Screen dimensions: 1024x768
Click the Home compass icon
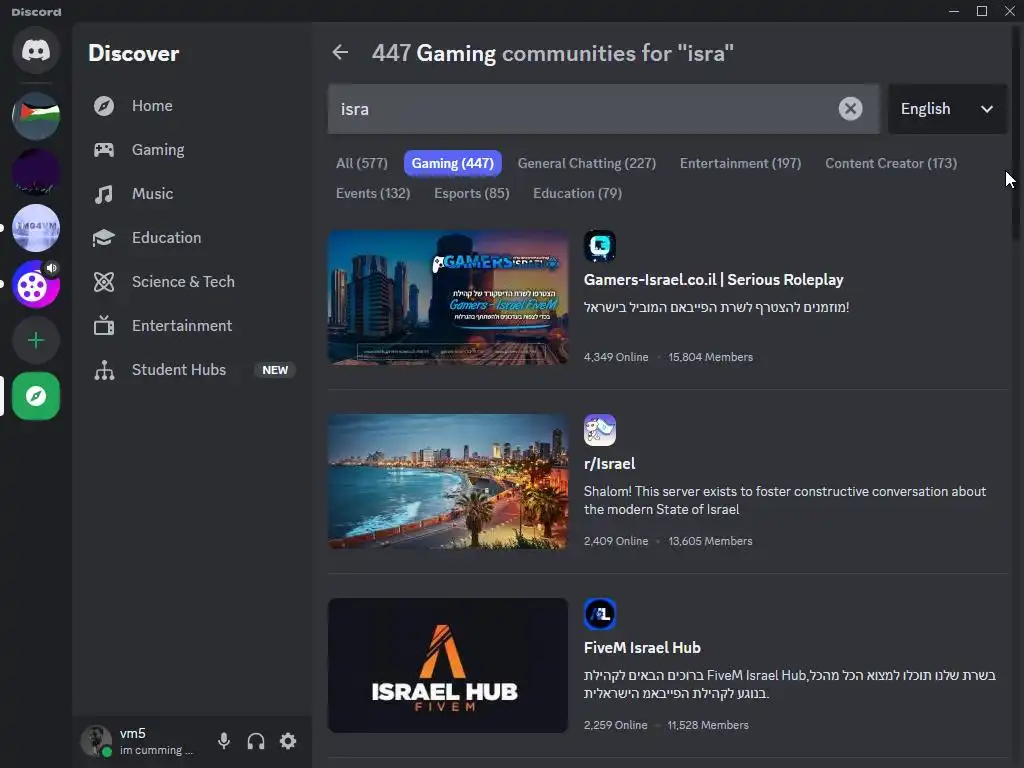(x=104, y=106)
